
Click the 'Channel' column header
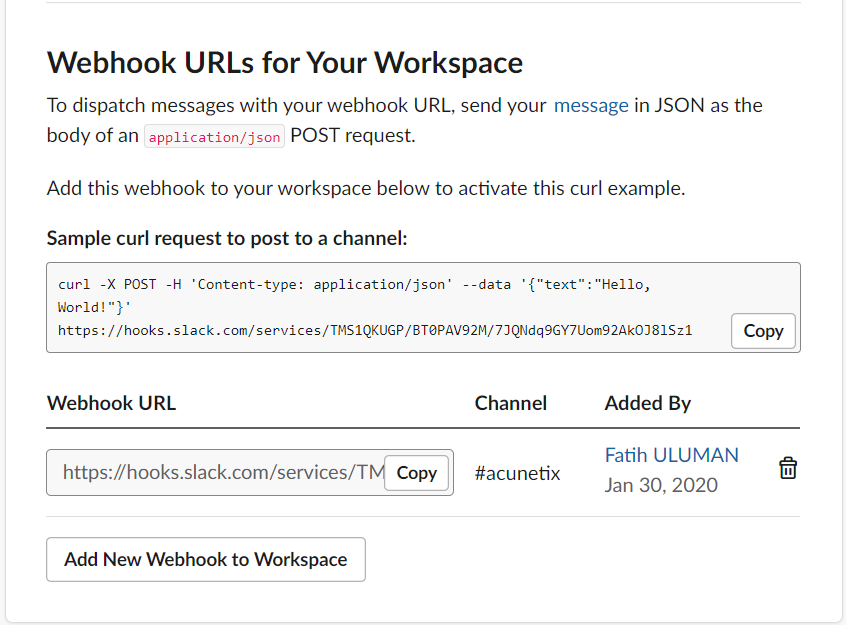click(510, 403)
